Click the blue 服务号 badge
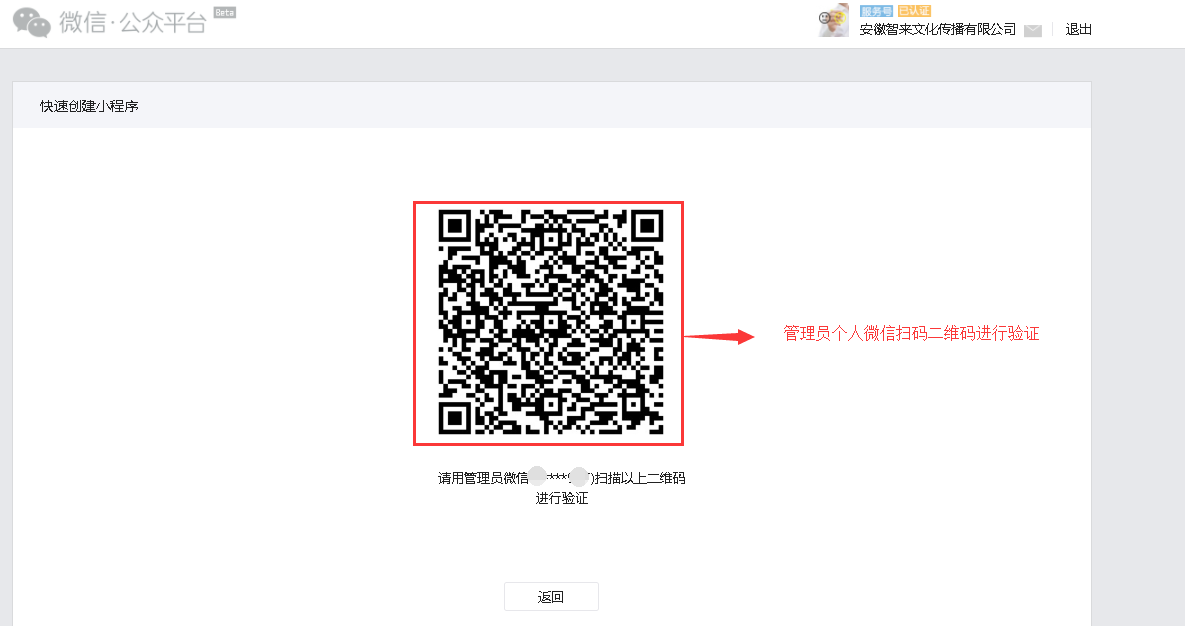1185x626 pixels. pos(876,11)
